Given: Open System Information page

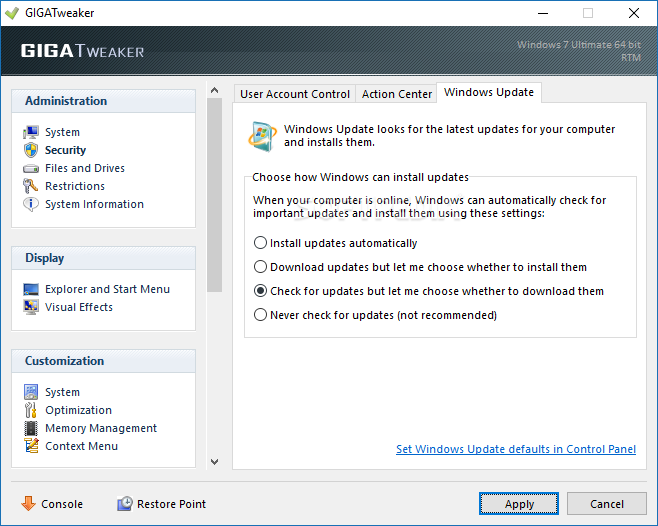Looking at the screenshot, I should (x=94, y=204).
